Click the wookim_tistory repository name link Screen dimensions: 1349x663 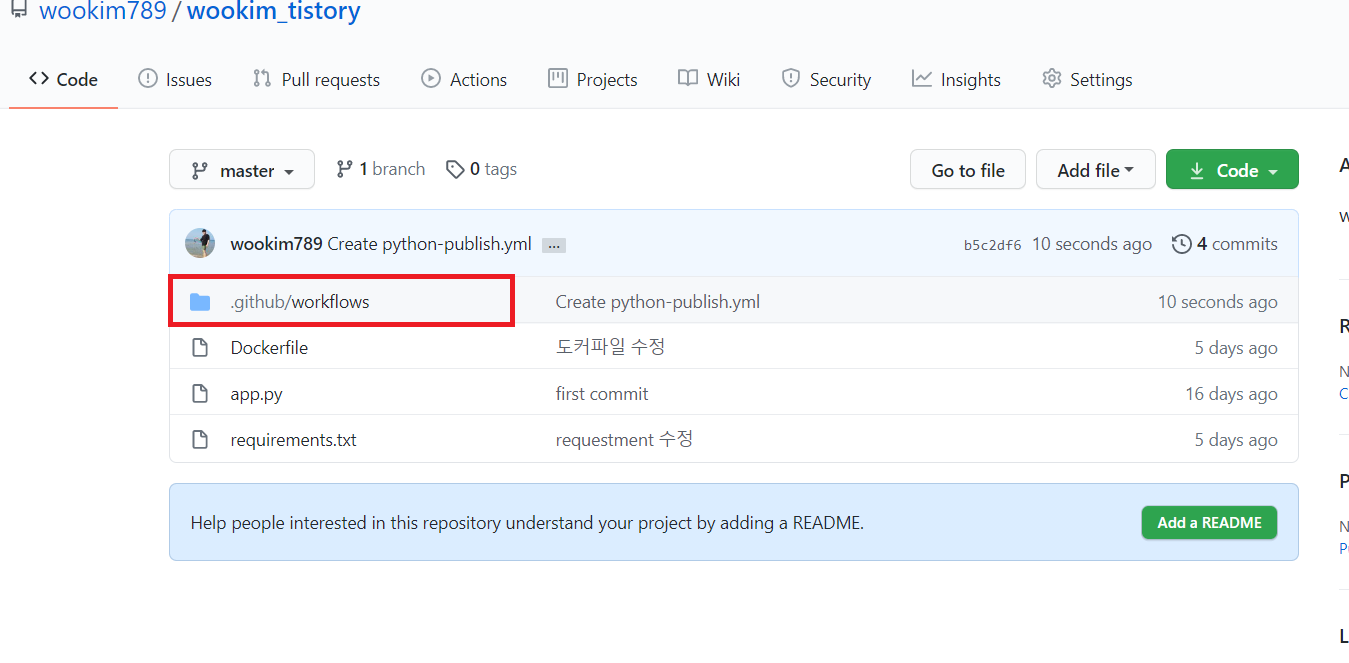coord(273,12)
